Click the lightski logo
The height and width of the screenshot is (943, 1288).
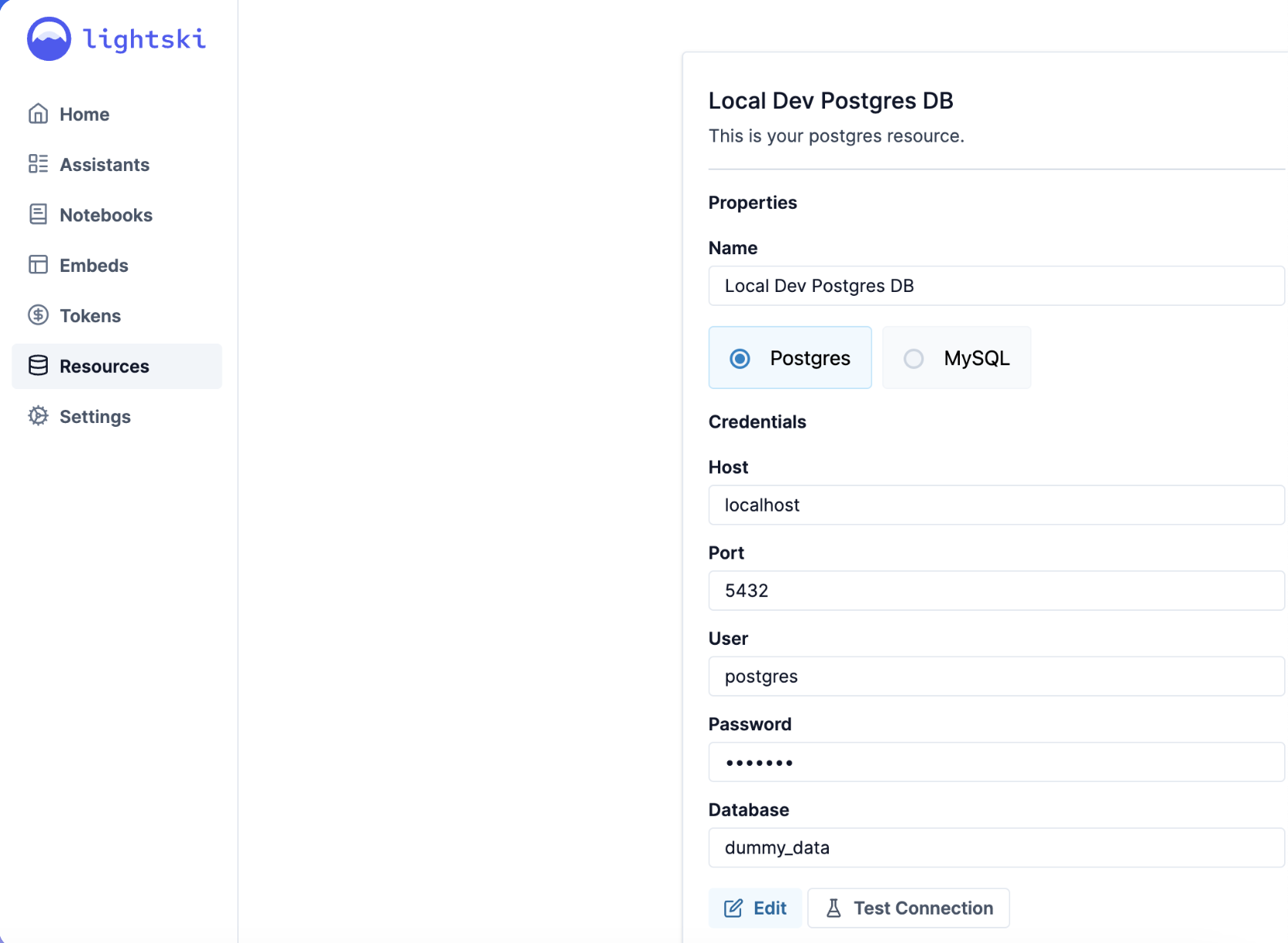(116, 39)
